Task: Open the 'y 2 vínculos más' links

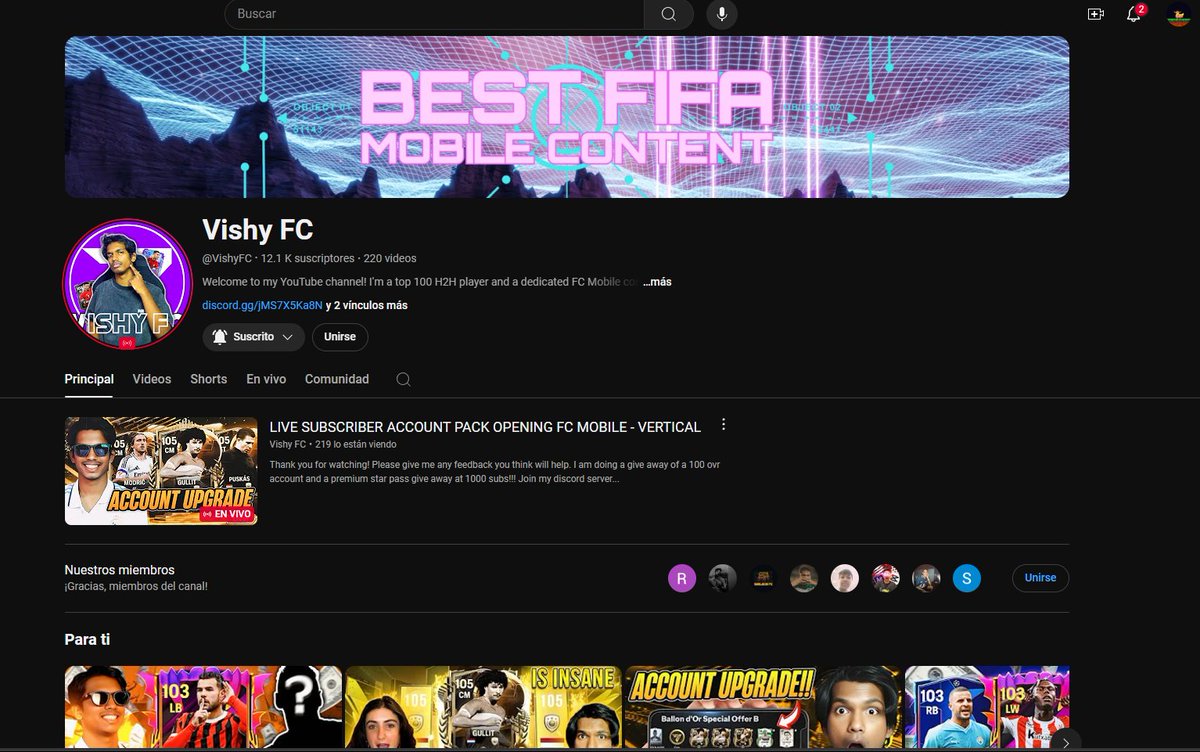Action: (367, 305)
